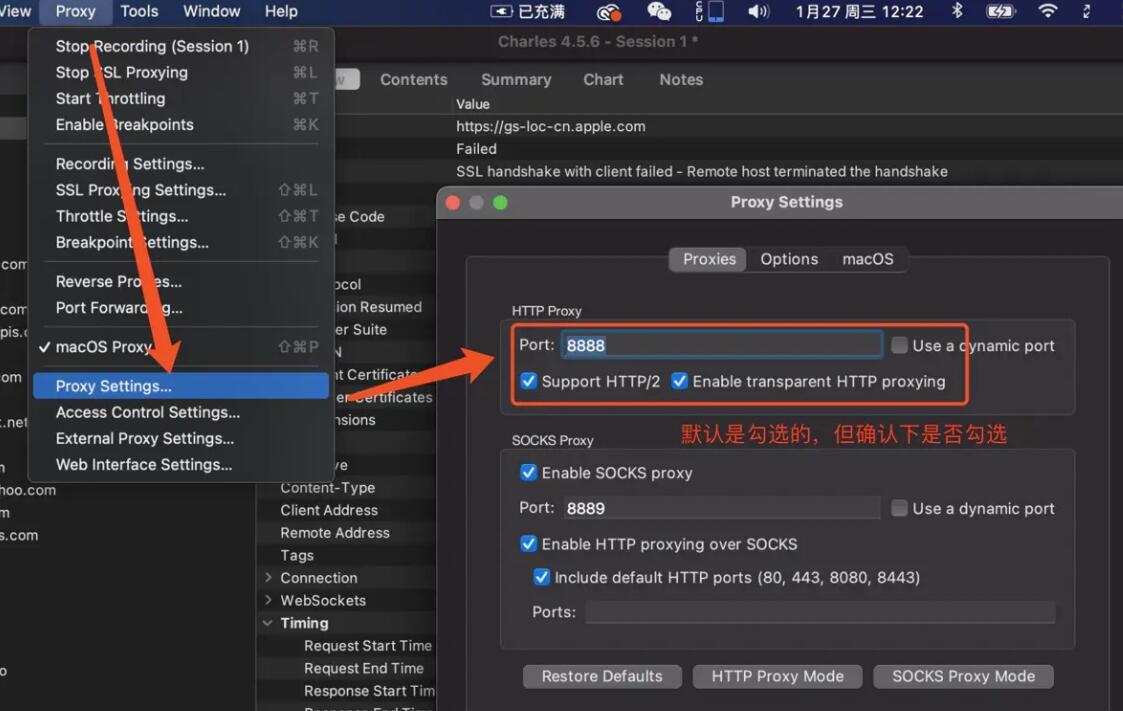1123x711 pixels.
Task: Open Breakpoint Settings... menu item
Action: (180, 242)
